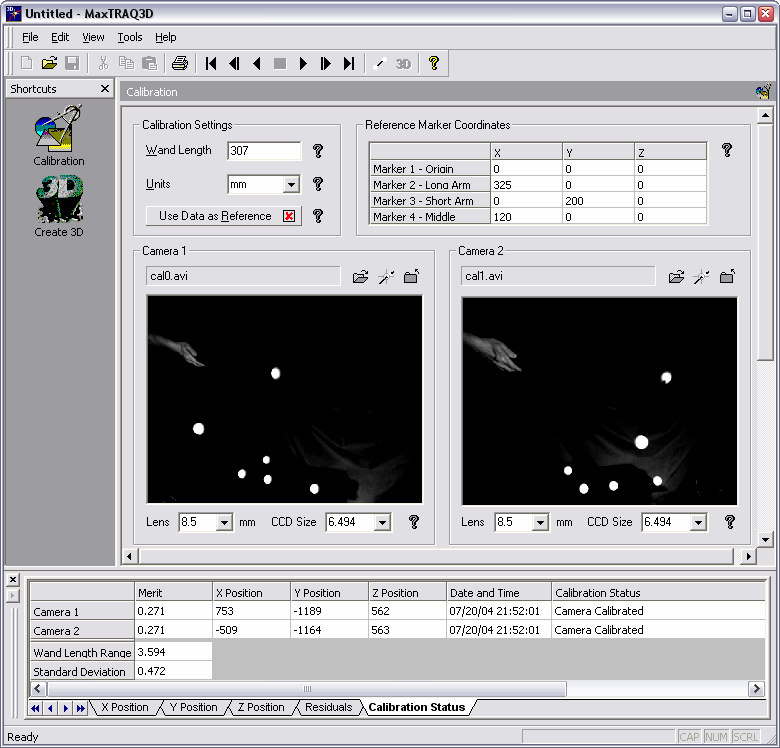
Task: Switch to the Residuals tab
Action: pyautogui.click(x=328, y=707)
